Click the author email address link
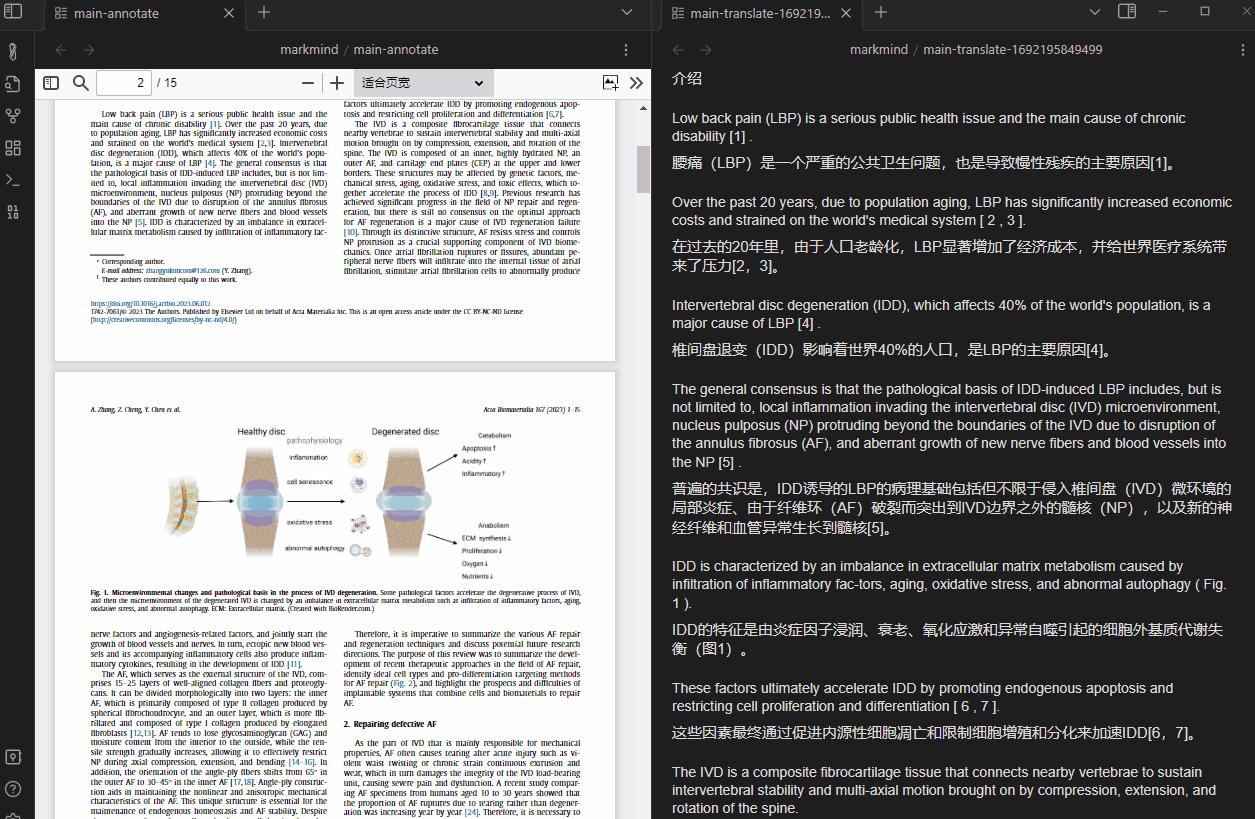This screenshot has height=819, width=1255. [182, 270]
